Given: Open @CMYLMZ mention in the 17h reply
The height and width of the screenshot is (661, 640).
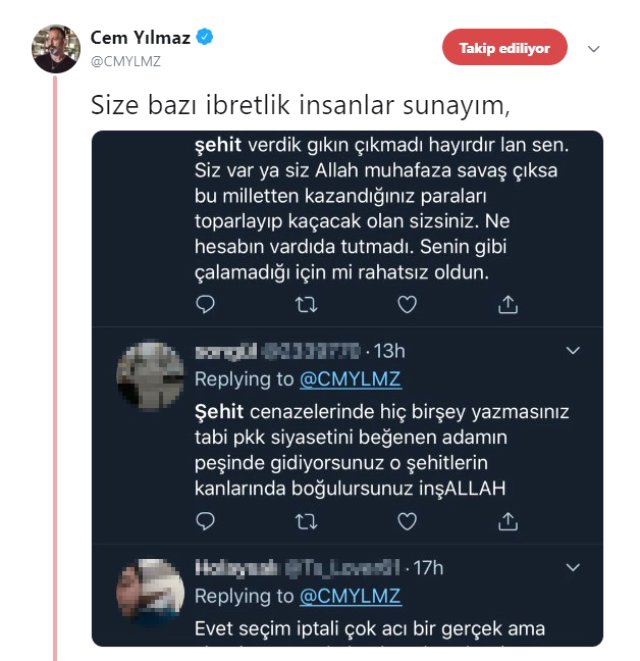Looking at the screenshot, I should pyautogui.click(x=351, y=597).
